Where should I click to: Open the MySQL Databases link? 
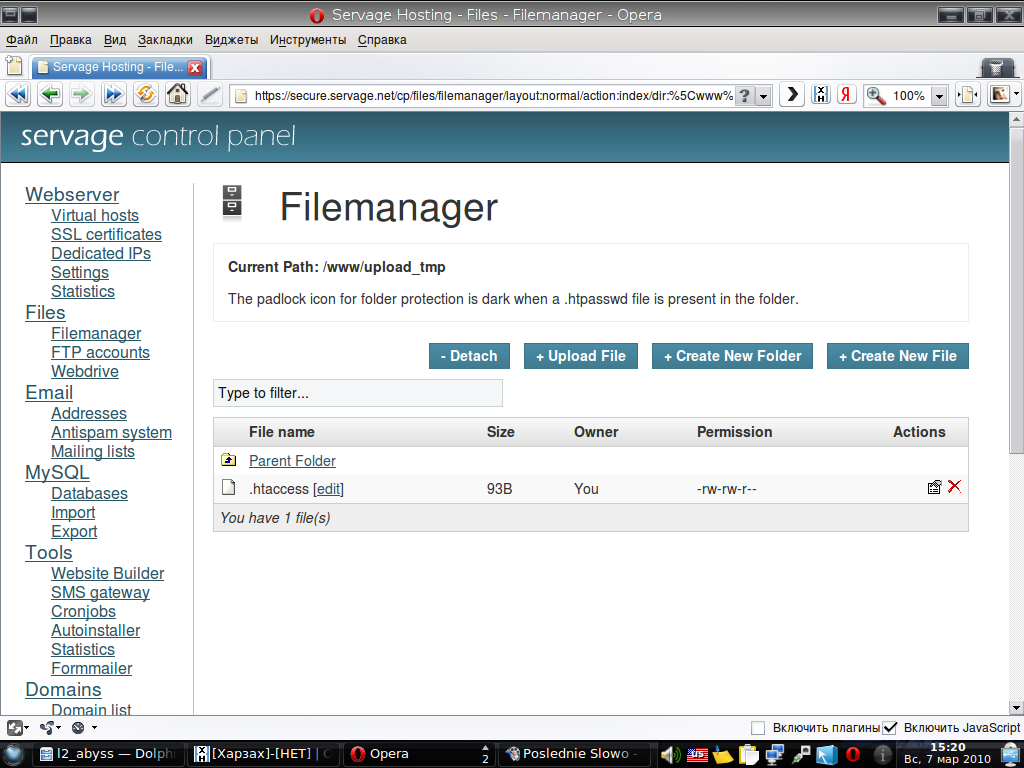(x=89, y=494)
